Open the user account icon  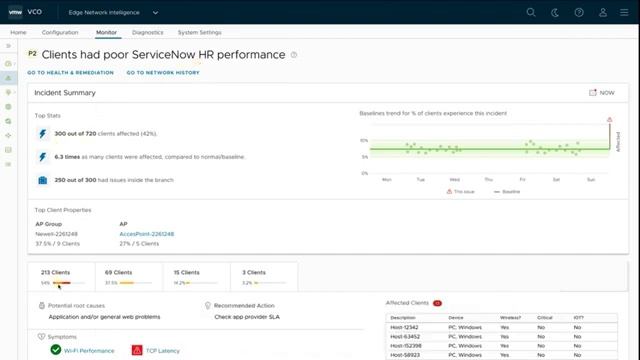[603, 13]
